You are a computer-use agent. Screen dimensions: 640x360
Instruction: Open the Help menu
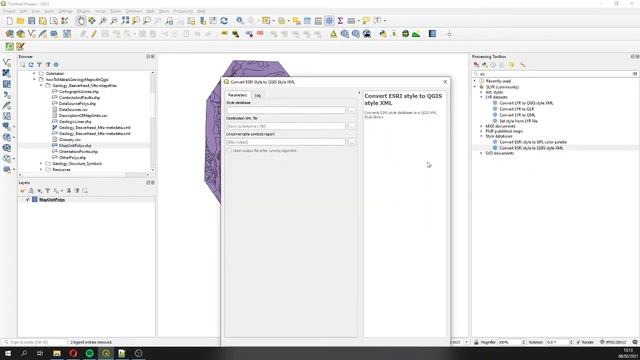coord(201,11)
